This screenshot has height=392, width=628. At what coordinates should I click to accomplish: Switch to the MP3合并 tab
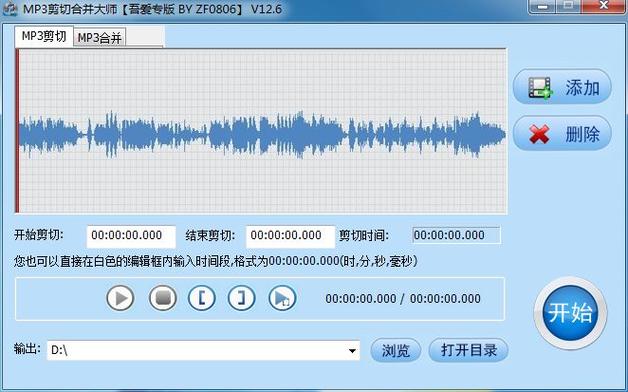(100, 38)
